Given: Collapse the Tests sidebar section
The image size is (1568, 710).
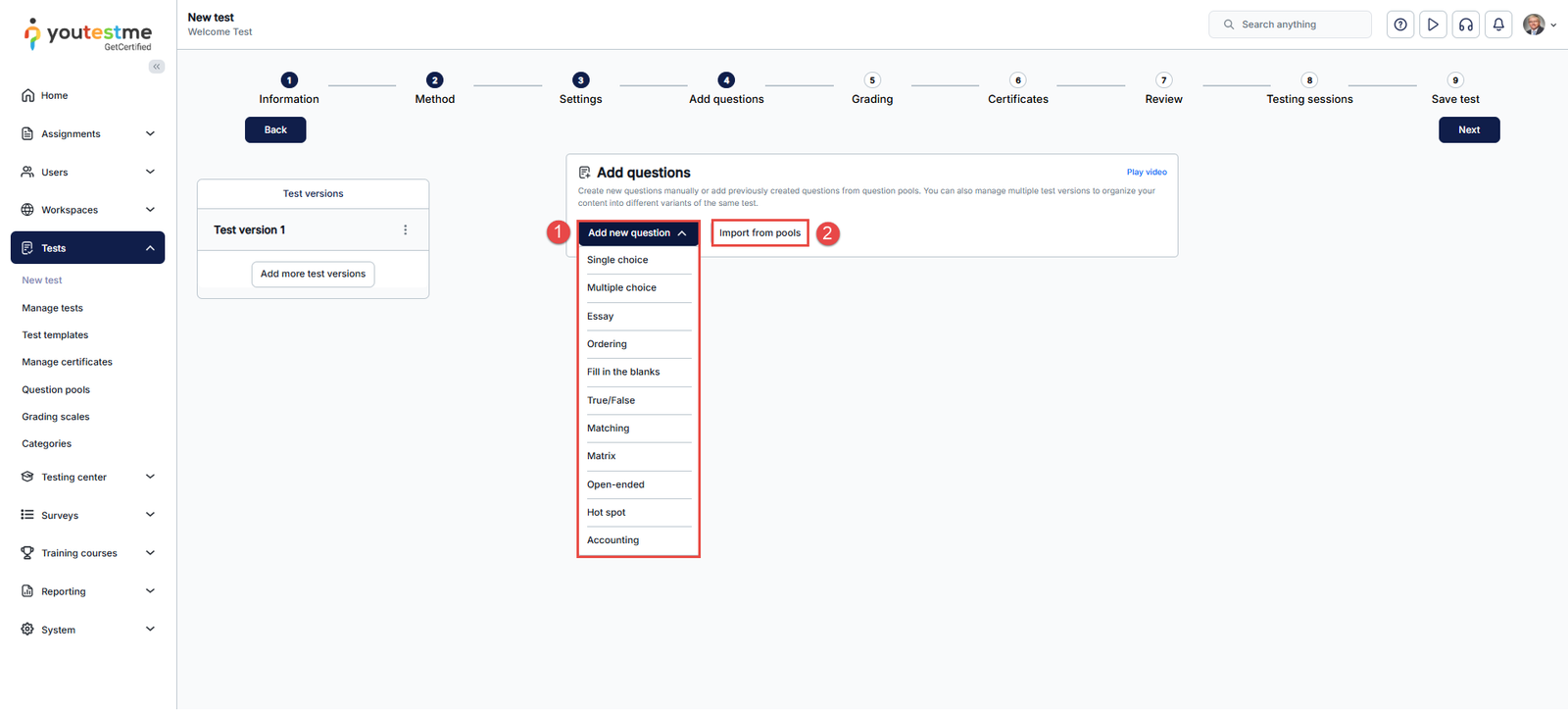Looking at the screenshot, I should point(150,248).
